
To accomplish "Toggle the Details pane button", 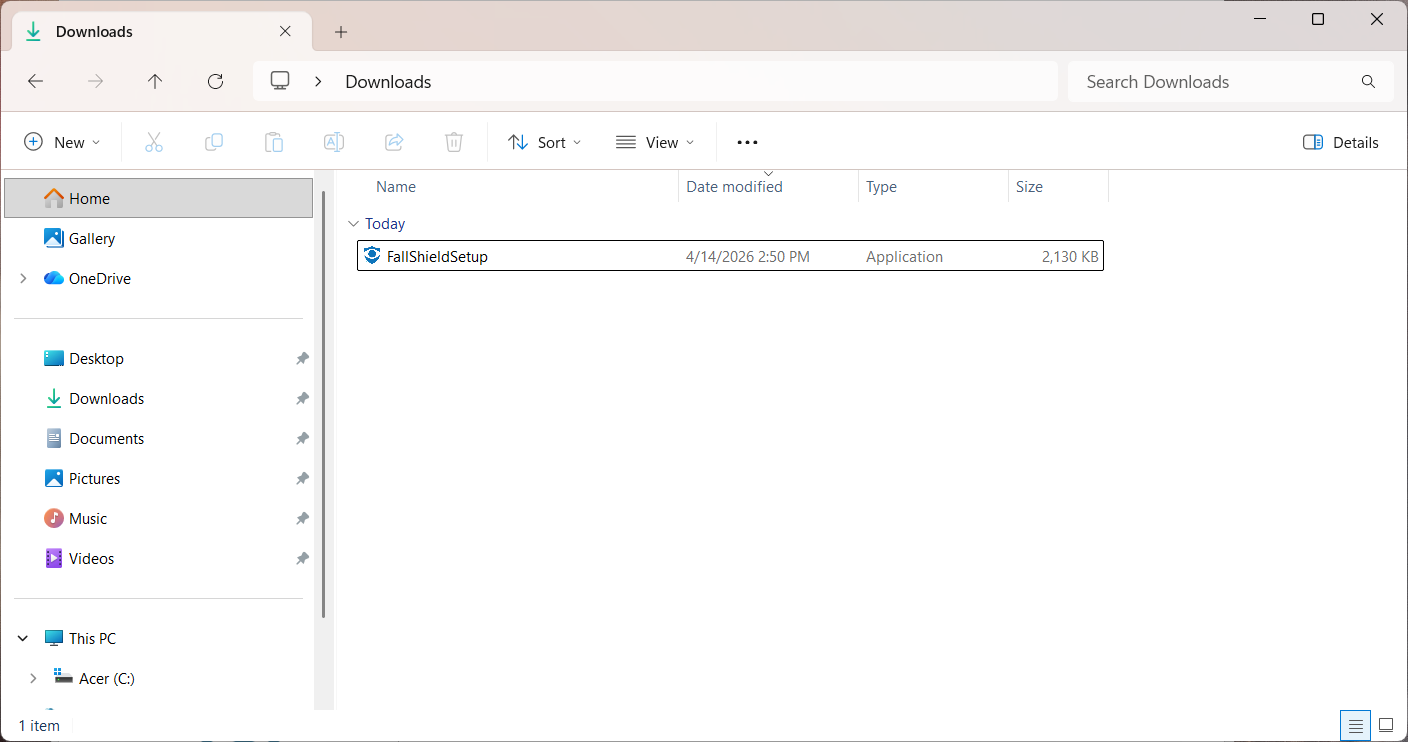I will pos(1341,142).
